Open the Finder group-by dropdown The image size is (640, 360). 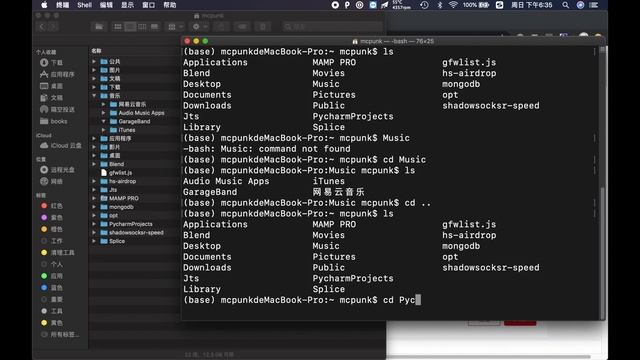coord(176,27)
